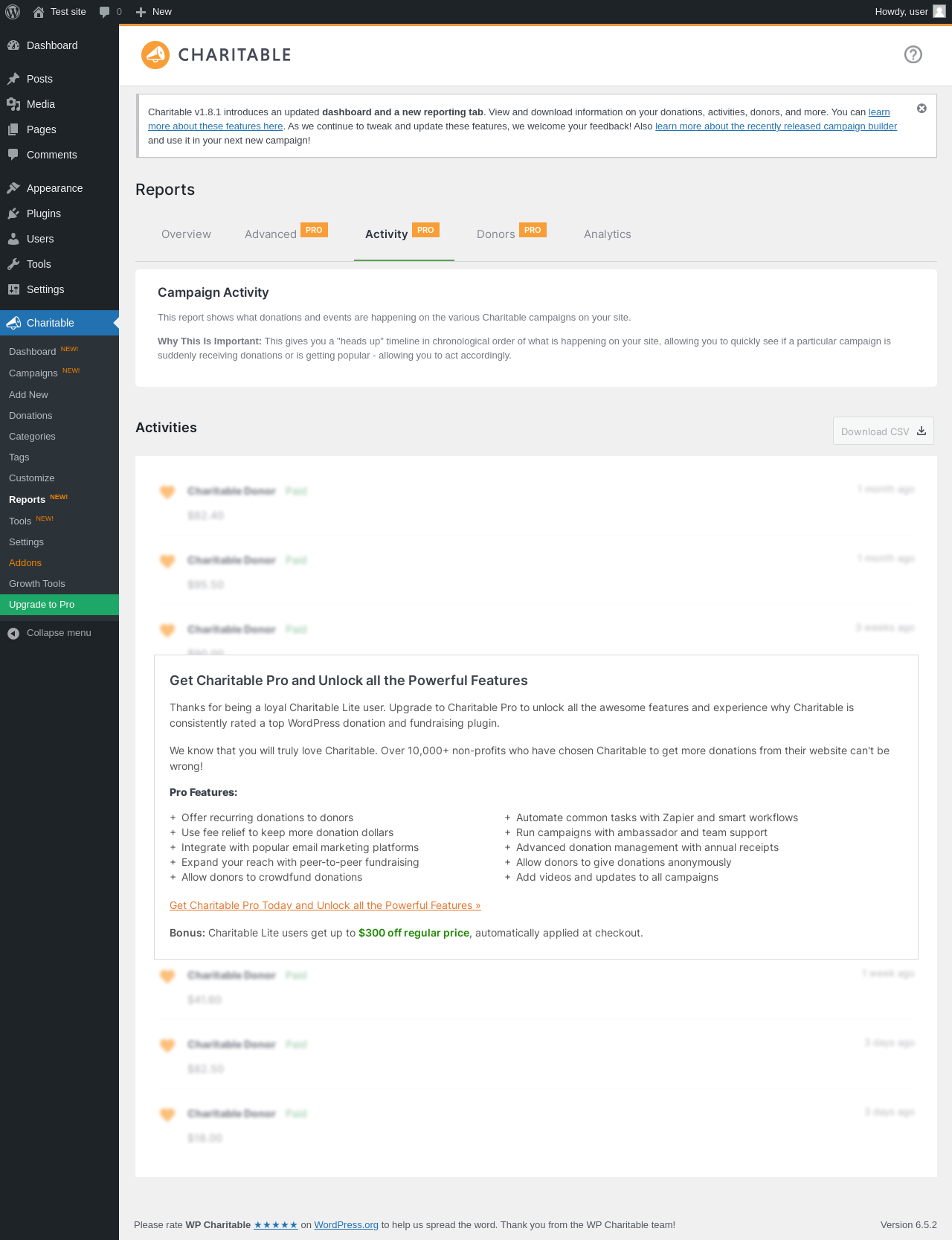The height and width of the screenshot is (1240, 952).
Task: Click the PRO badge on Advanced tab
Action: click(314, 230)
